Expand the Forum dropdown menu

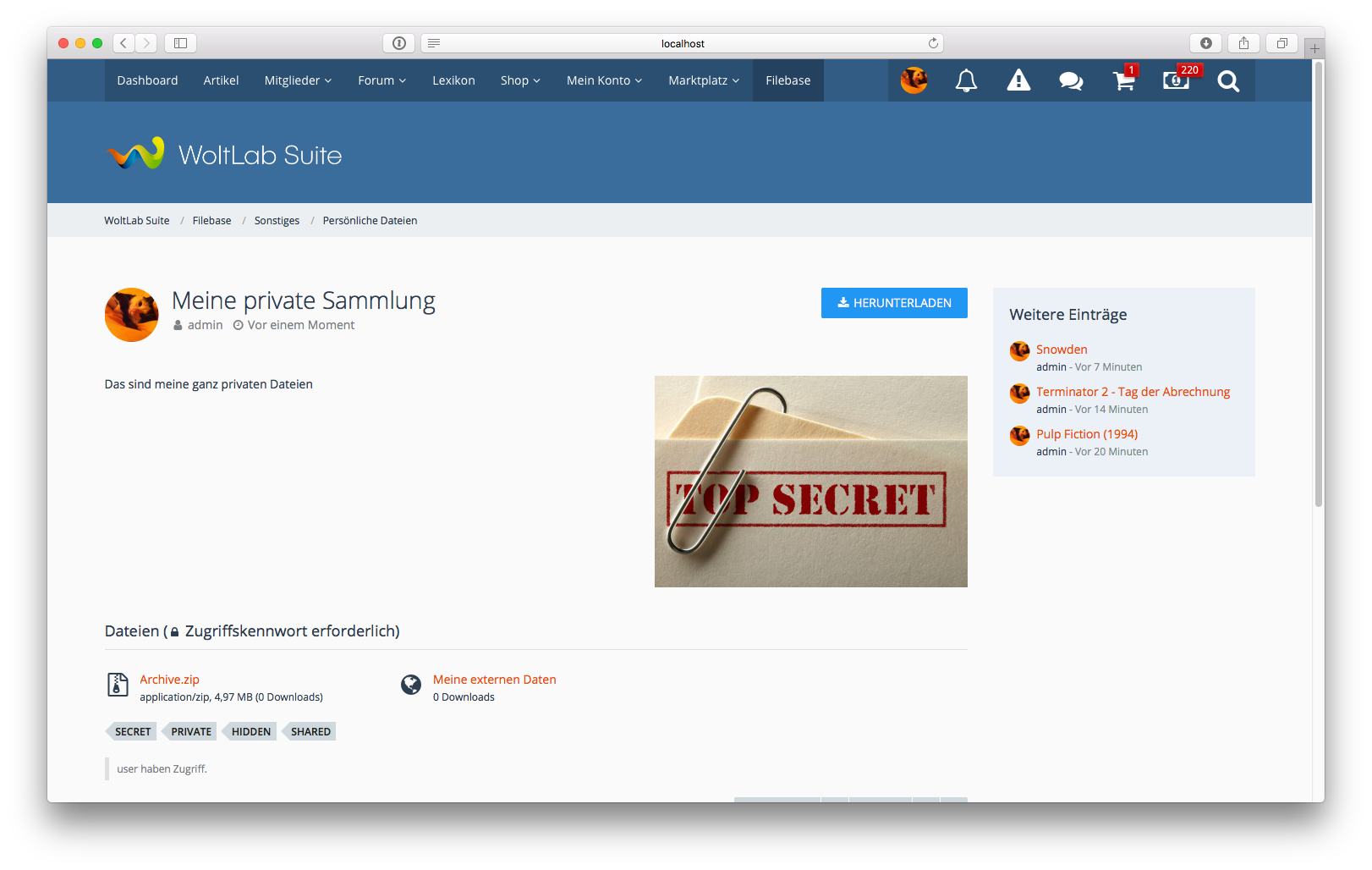(381, 80)
